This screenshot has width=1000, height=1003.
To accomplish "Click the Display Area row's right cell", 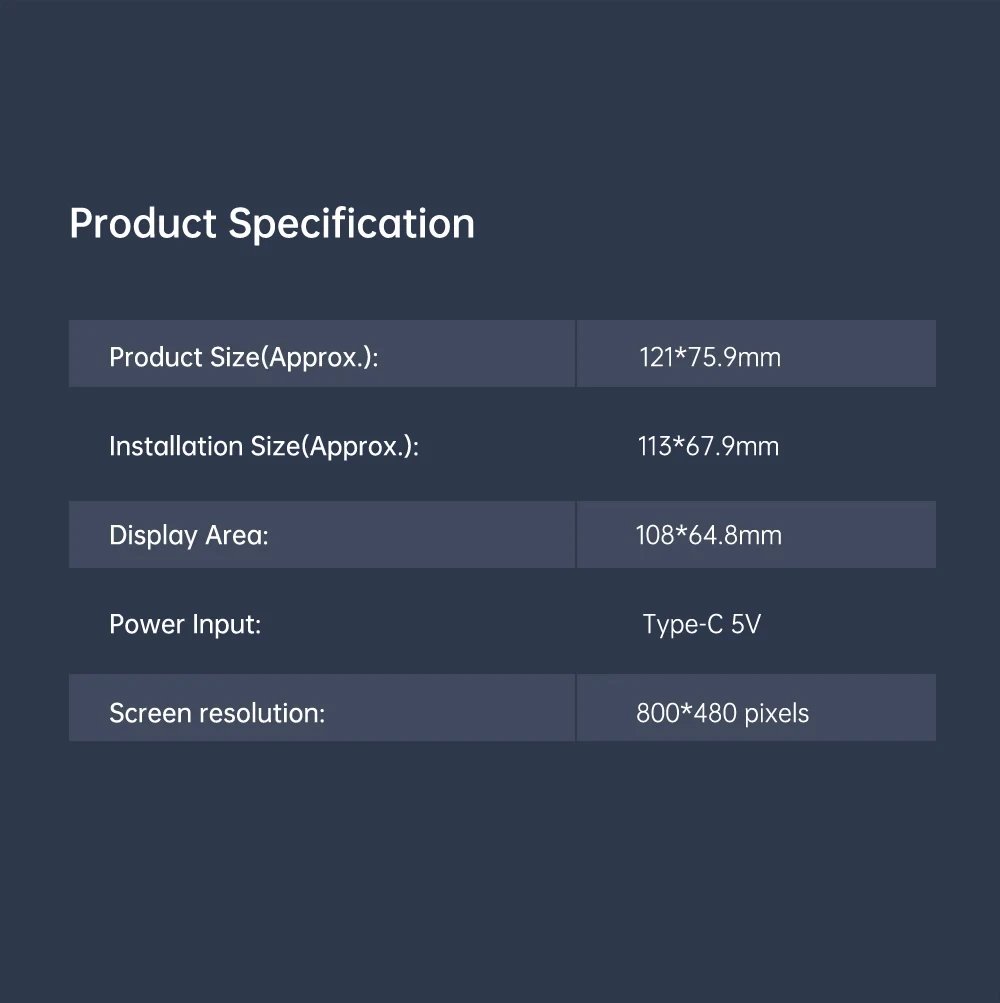I will coord(756,535).
